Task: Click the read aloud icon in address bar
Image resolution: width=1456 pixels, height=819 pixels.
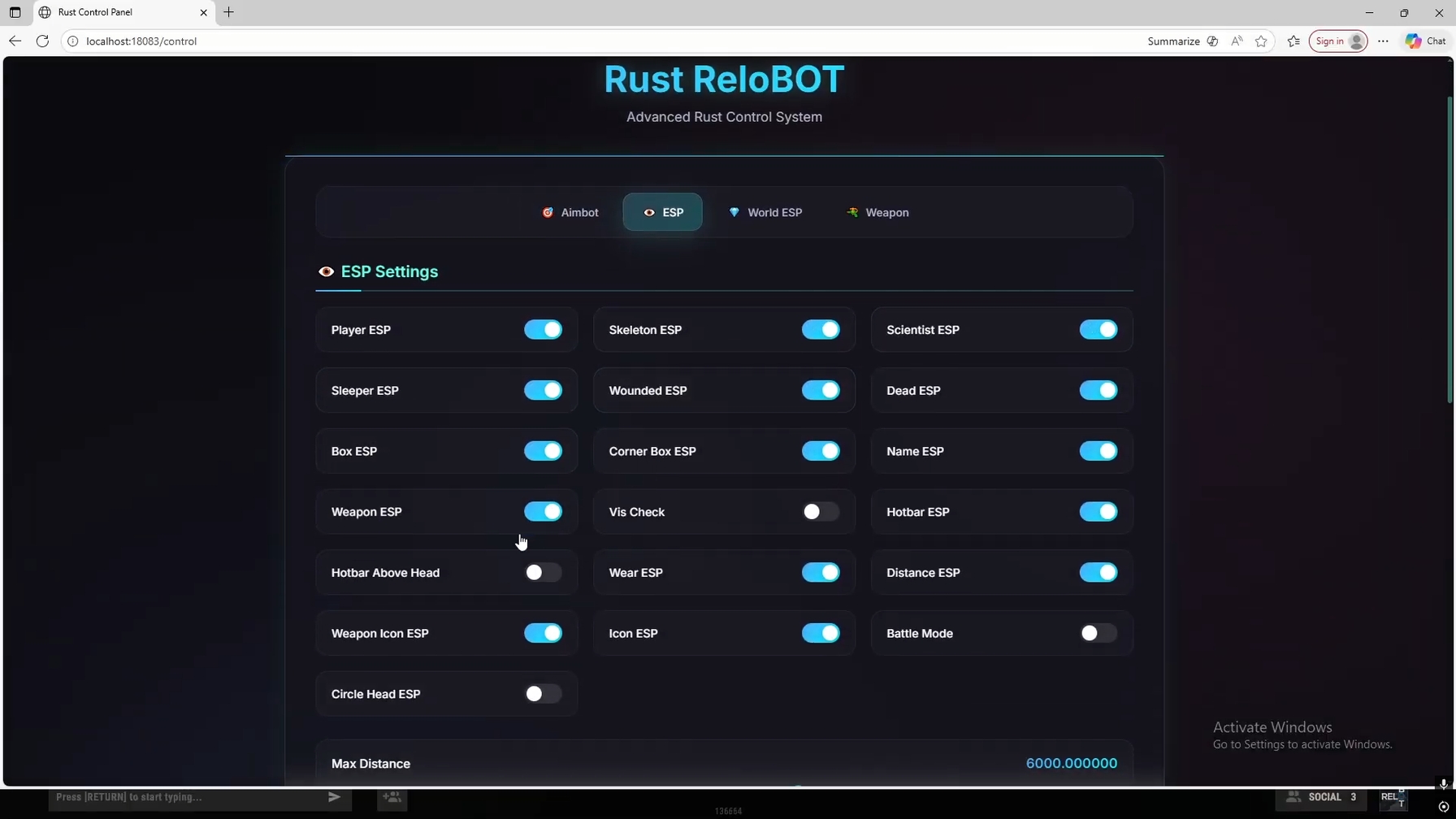Action: [x=1237, y=41]
